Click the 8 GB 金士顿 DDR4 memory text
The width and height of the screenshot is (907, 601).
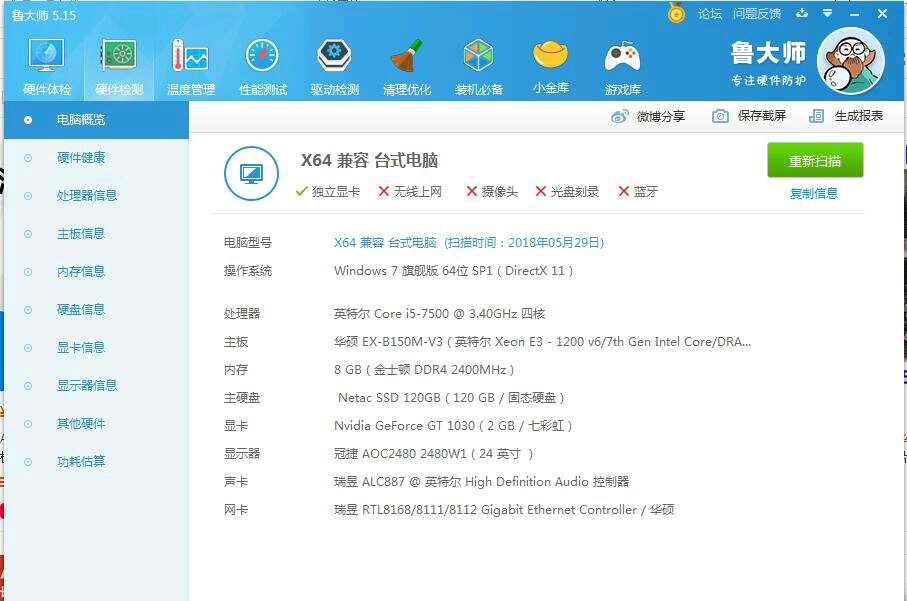[424, 370]
